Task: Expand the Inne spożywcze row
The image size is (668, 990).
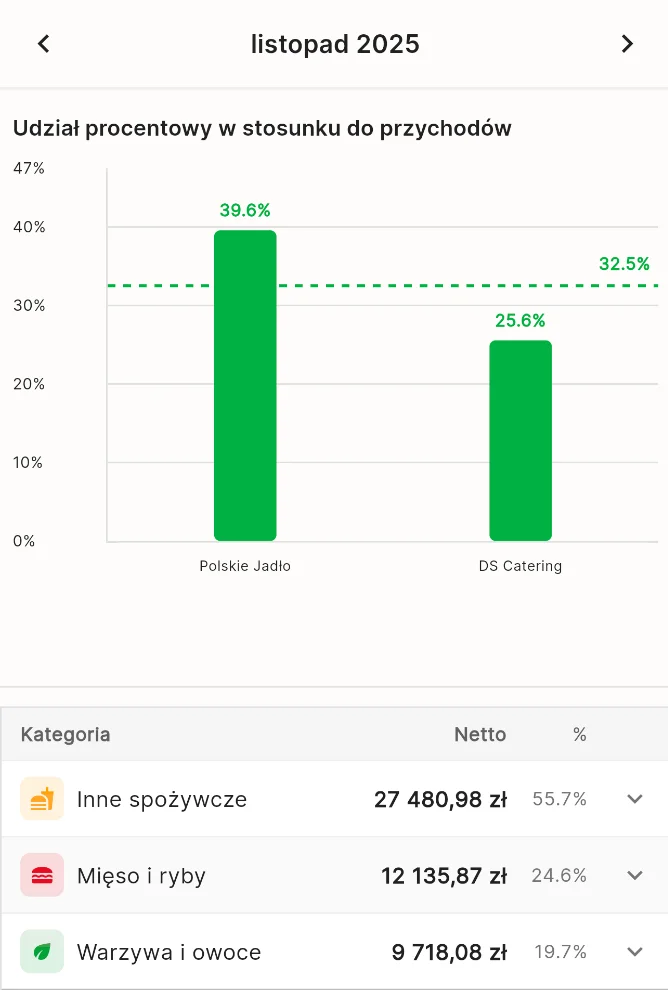Action: [634, 799]
